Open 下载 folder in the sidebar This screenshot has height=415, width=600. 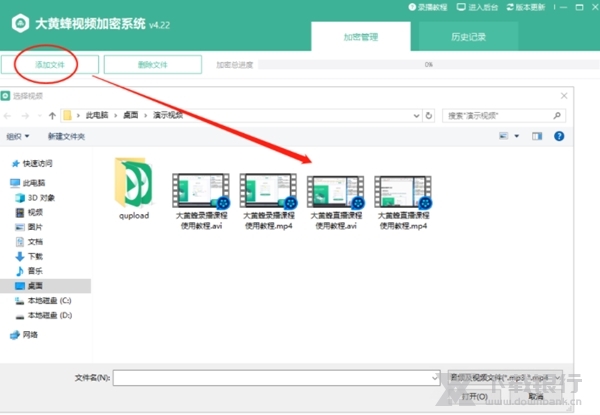coord(29,256)
